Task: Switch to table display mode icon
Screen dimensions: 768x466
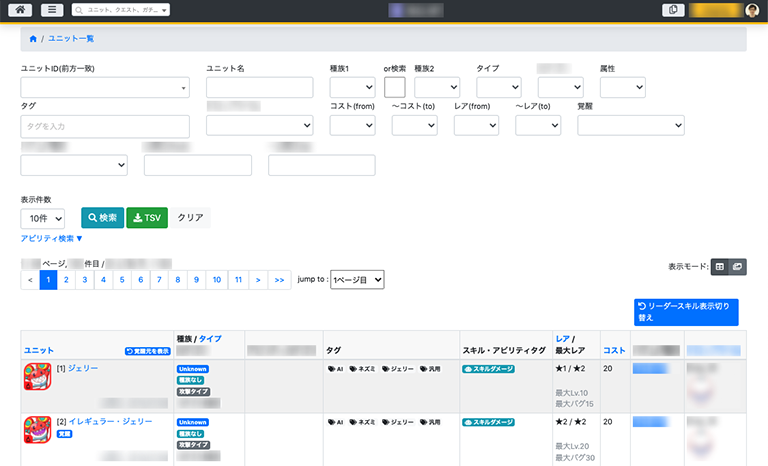Action: (720, 267)
